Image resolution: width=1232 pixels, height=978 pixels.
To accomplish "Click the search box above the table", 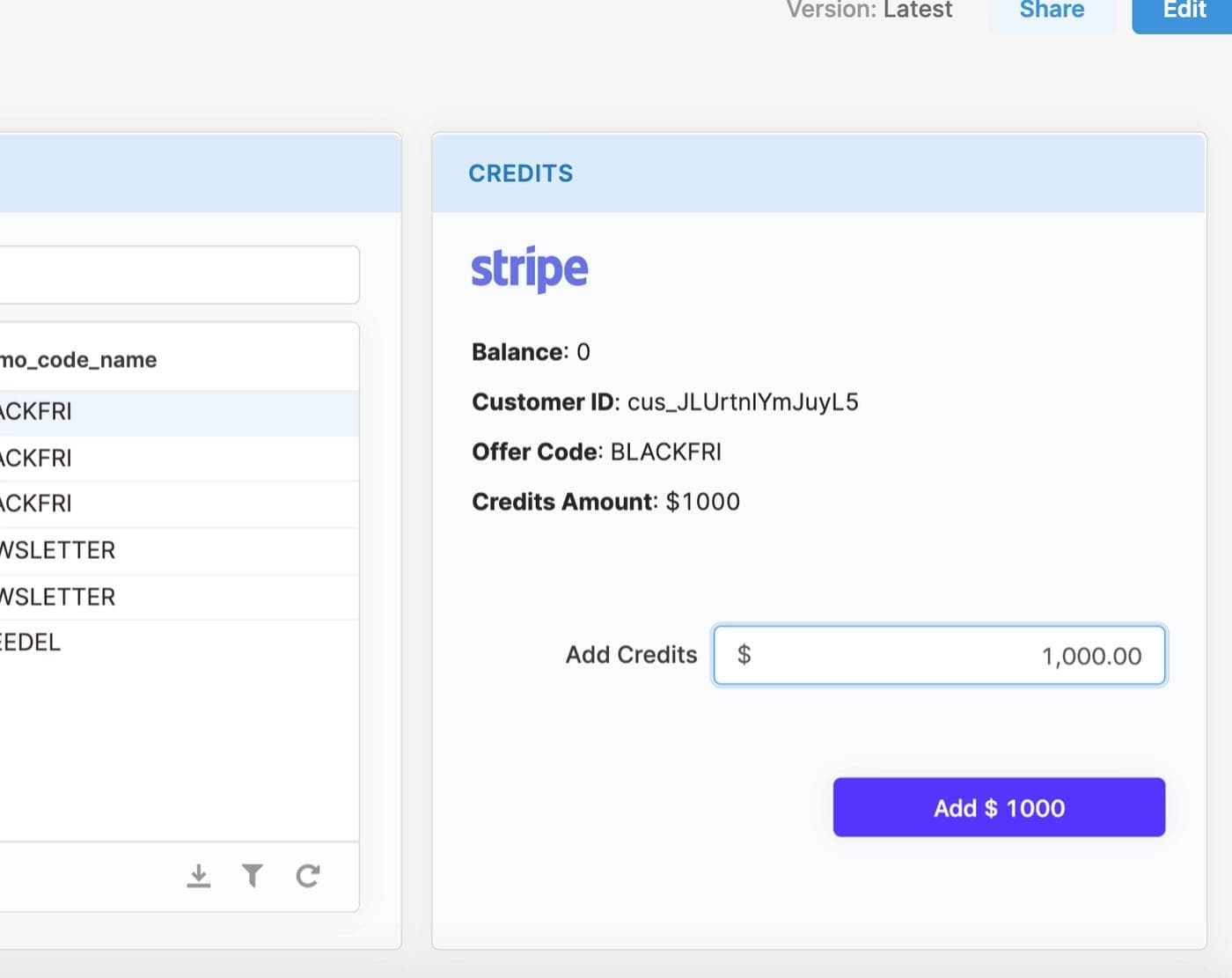I will click(x=176, y=275).
